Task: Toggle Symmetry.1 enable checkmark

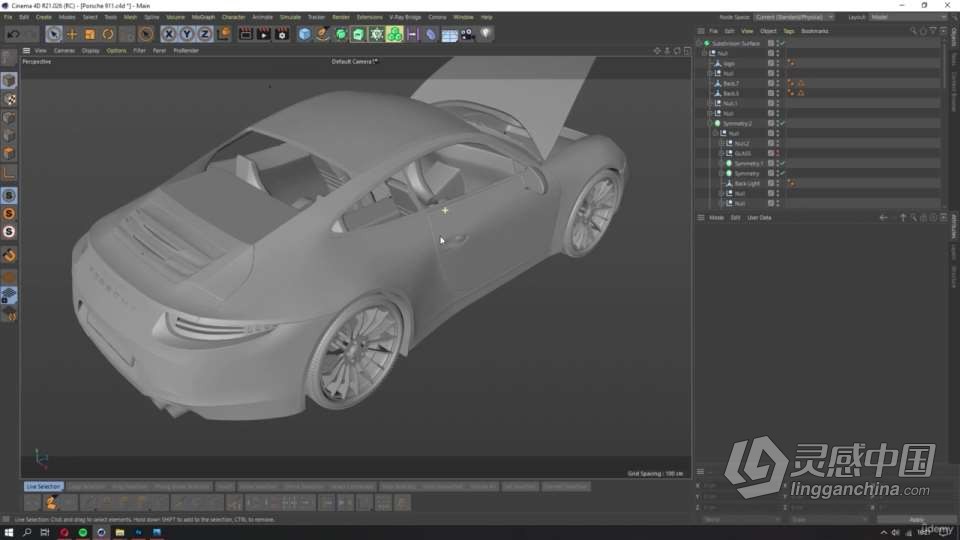Action: pyautogui.click(x=782, y=163)
